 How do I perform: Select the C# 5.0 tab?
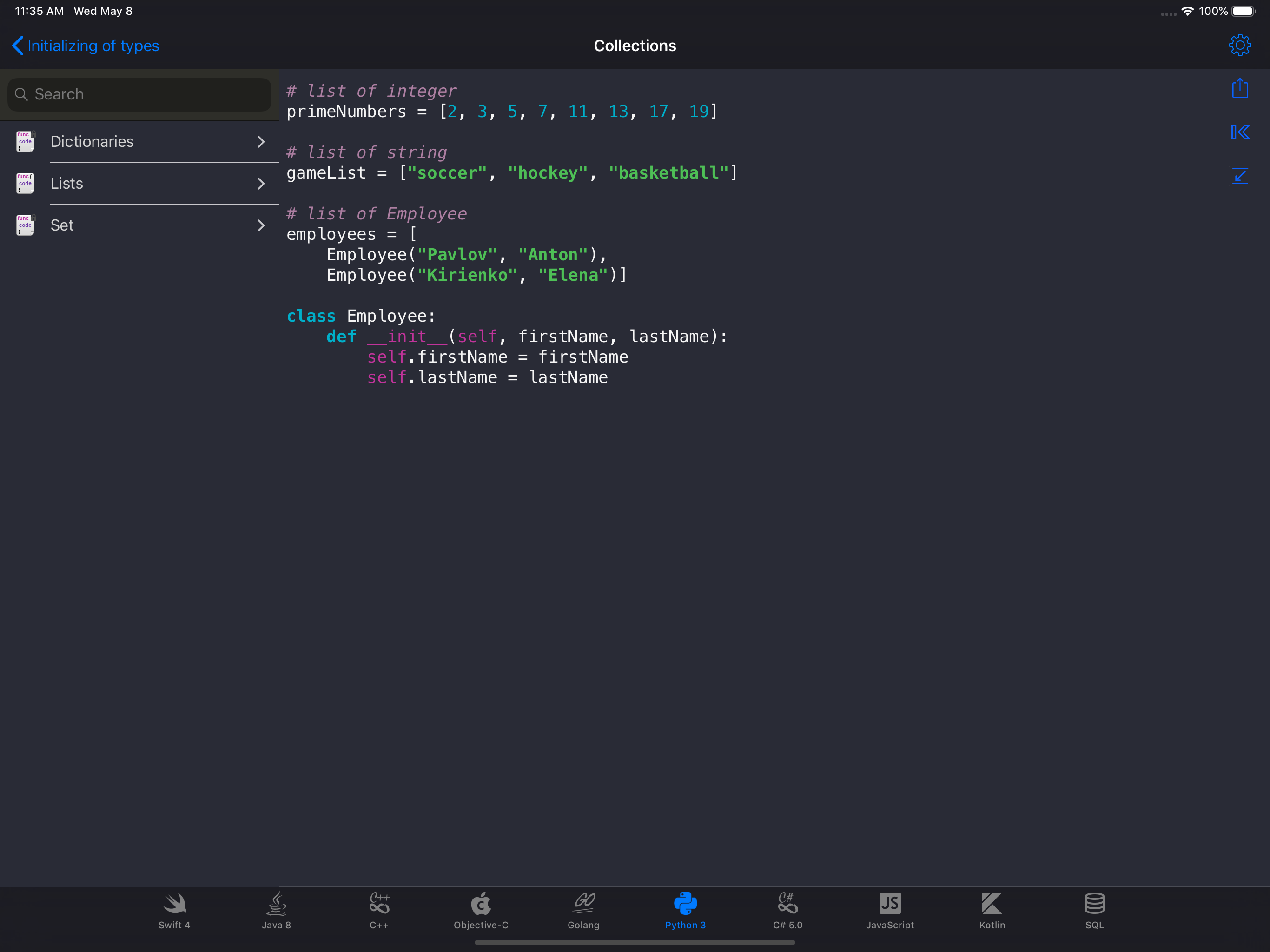(x=788, y=910)
